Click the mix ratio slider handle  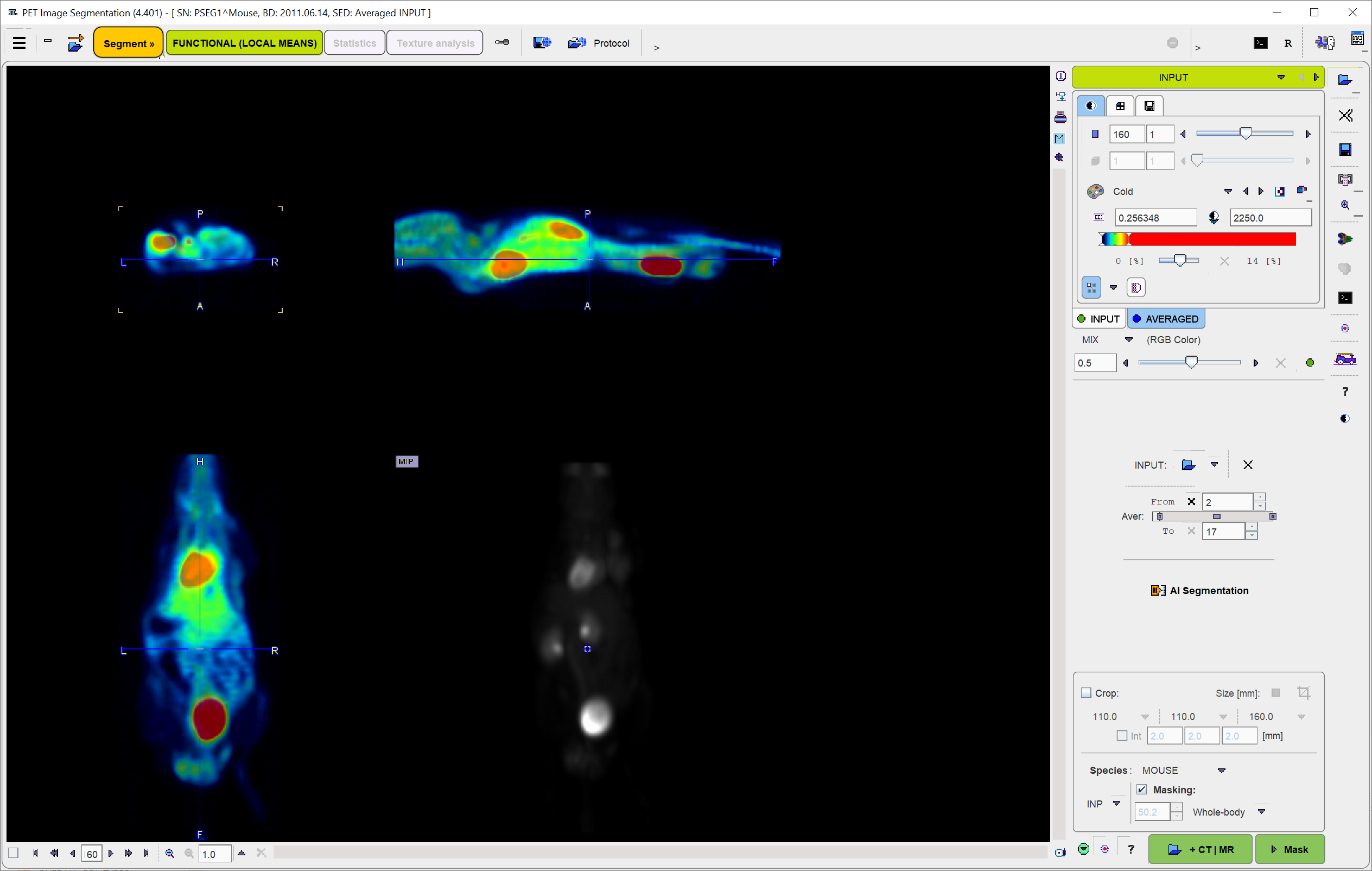pos(1191,363)
